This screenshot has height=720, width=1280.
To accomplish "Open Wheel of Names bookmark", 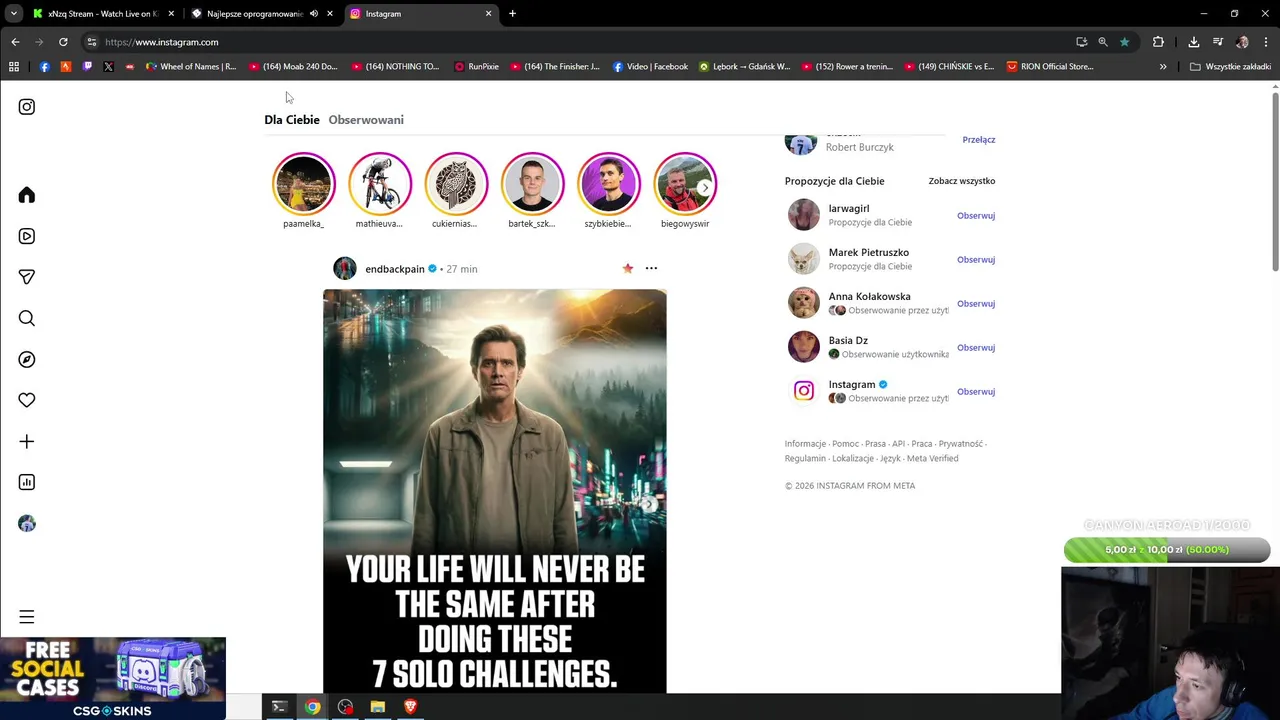I will point(191,67).
